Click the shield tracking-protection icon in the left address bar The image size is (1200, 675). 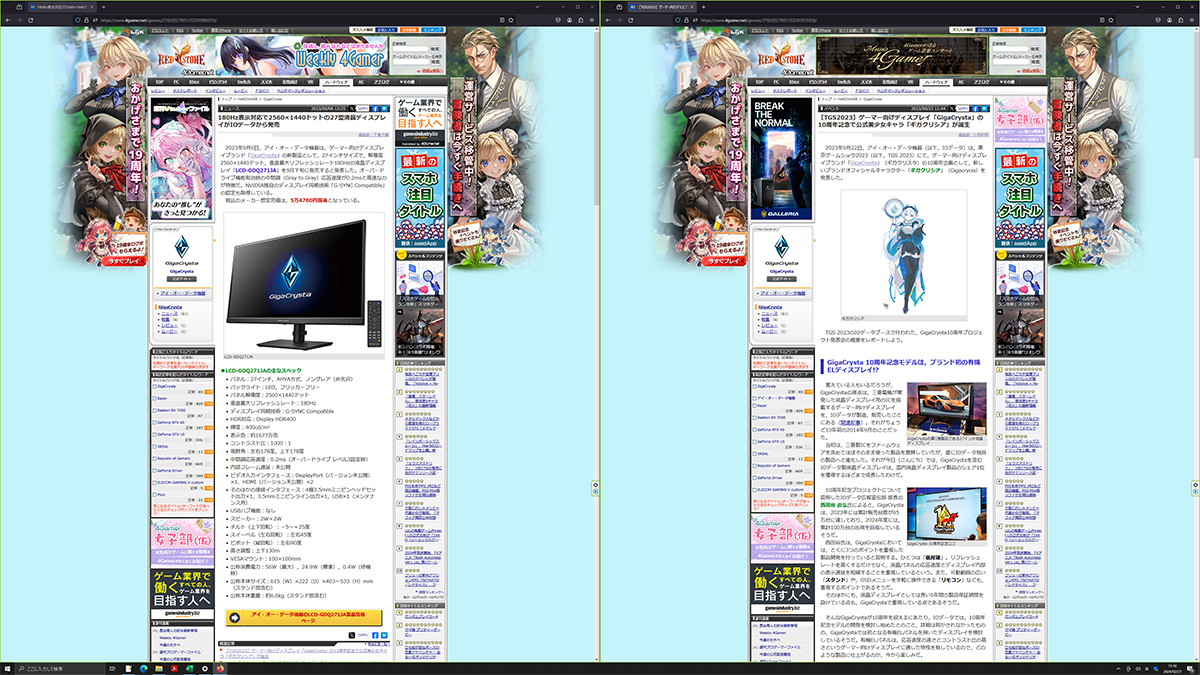pos(77,20)
